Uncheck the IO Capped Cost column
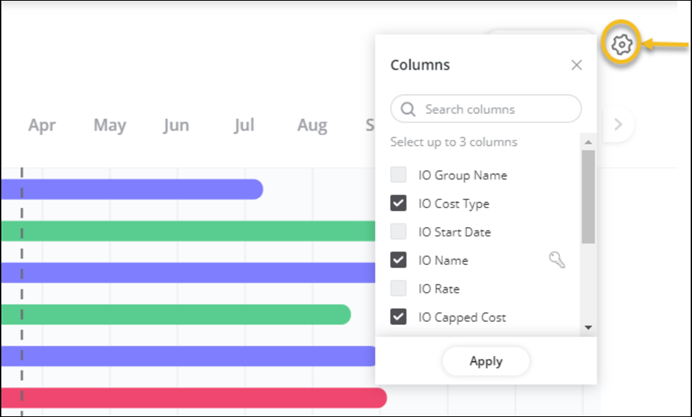 coord(399,317)
